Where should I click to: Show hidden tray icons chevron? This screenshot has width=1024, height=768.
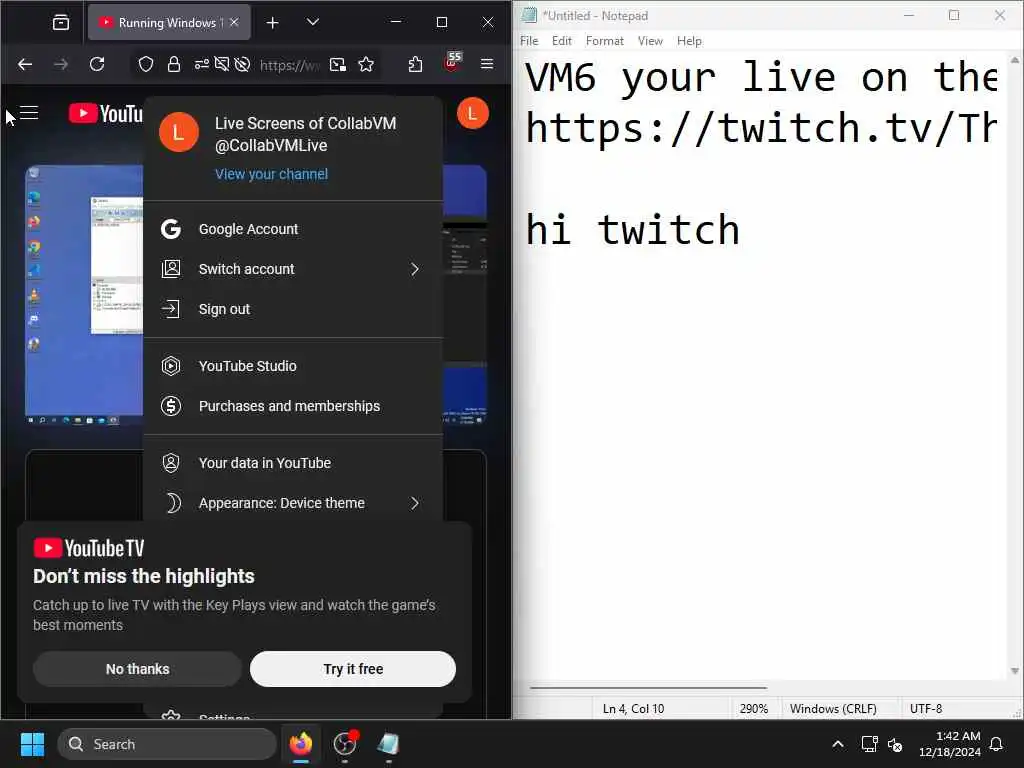[x=838, y=744]
